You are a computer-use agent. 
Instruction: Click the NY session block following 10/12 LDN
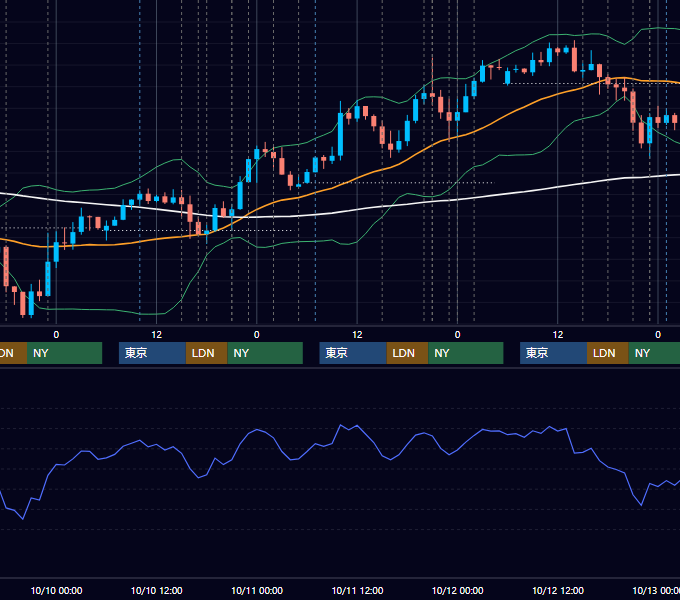point(654,353)
